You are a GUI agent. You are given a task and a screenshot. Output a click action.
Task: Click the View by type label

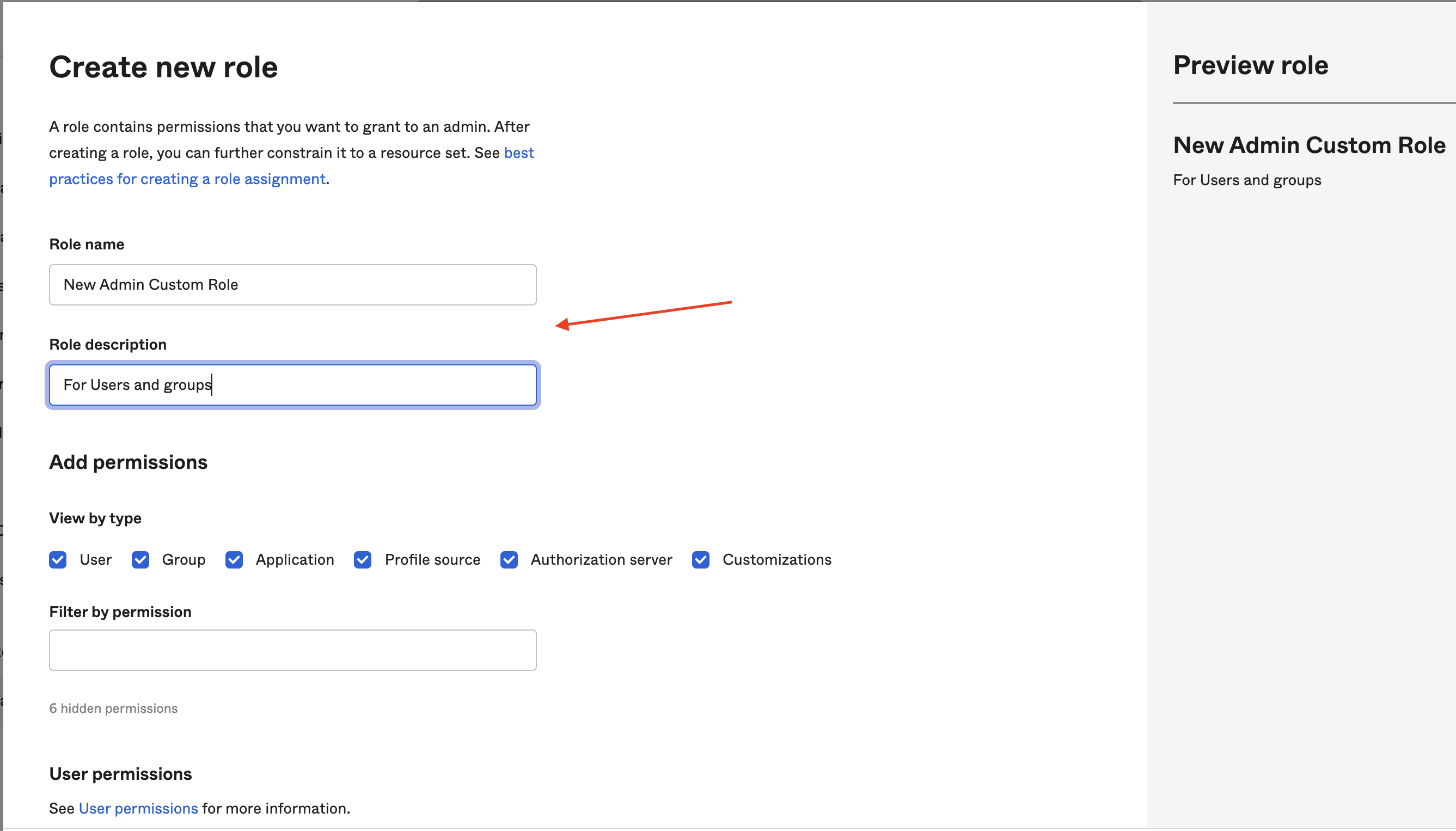95,518
